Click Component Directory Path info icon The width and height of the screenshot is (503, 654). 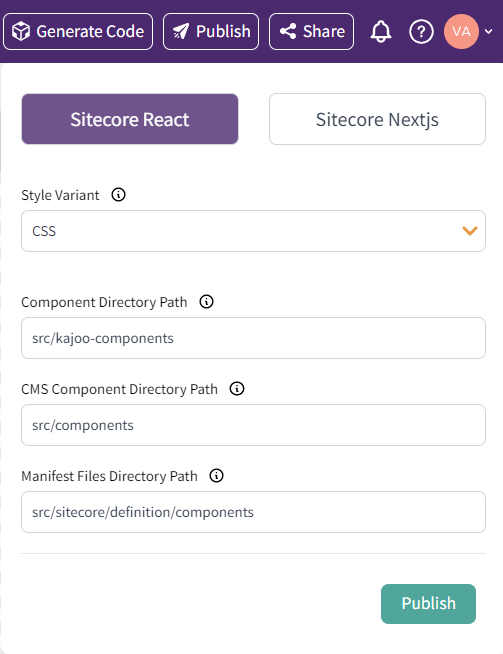206,302
